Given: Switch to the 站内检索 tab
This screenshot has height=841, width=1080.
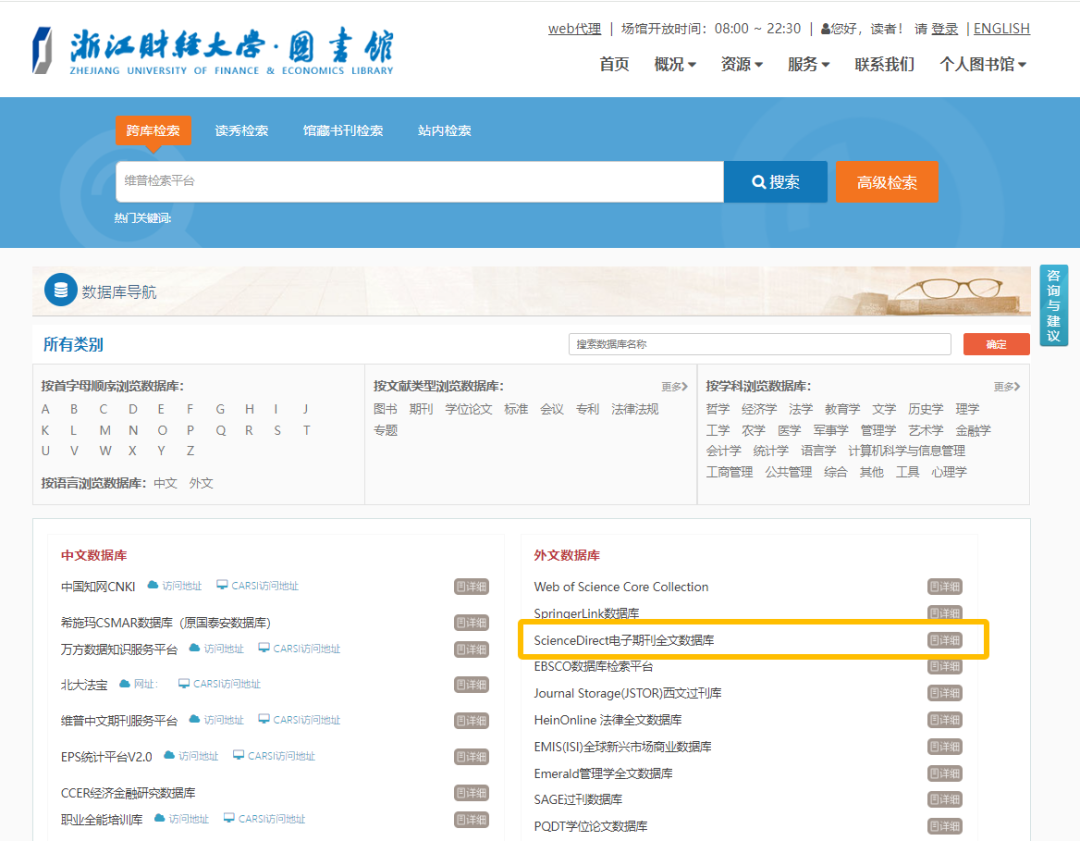Looking at the screenshot, I should pyautogui.click(x=444, y=131).
